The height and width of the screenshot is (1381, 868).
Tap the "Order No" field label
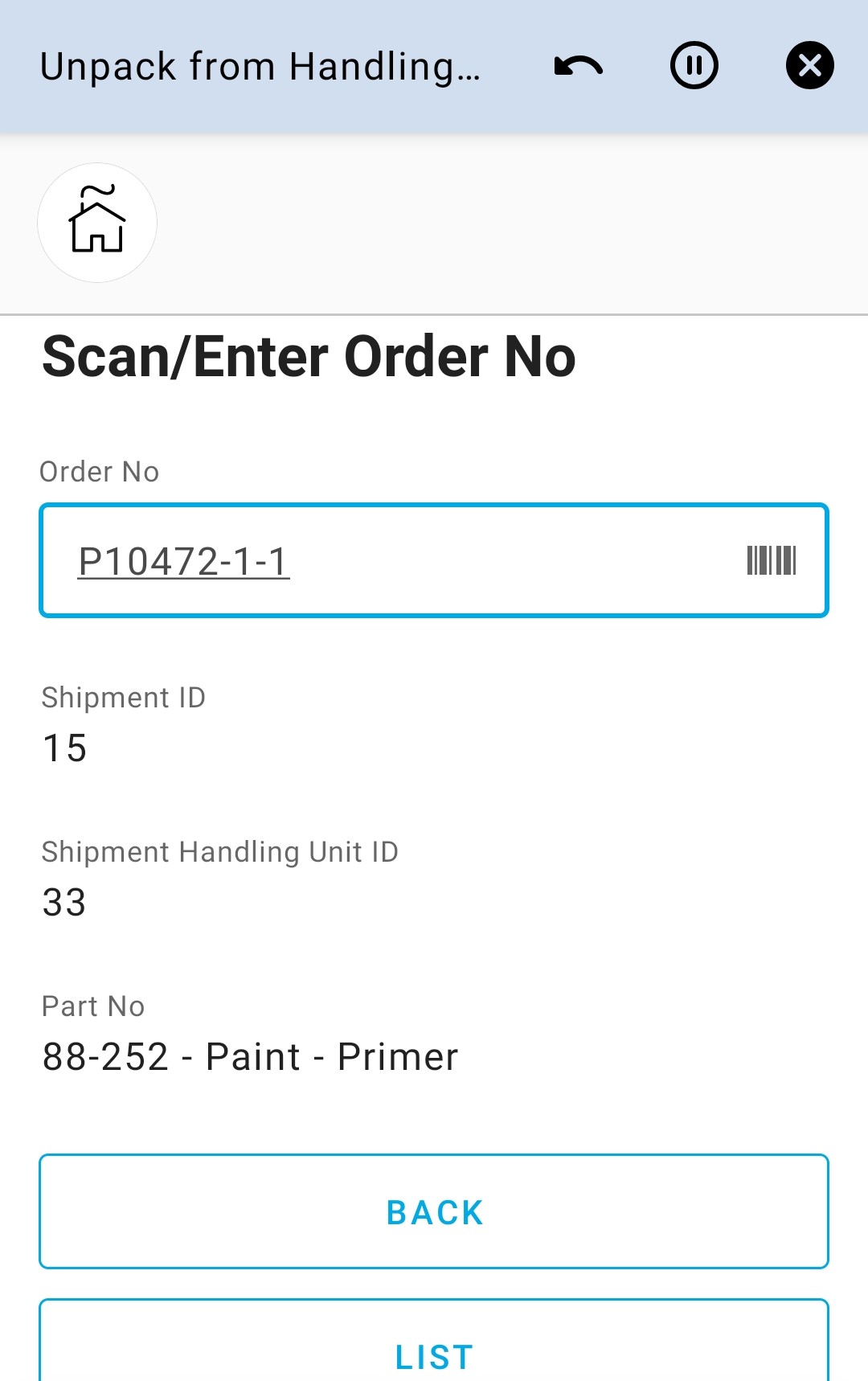[100, 472]
